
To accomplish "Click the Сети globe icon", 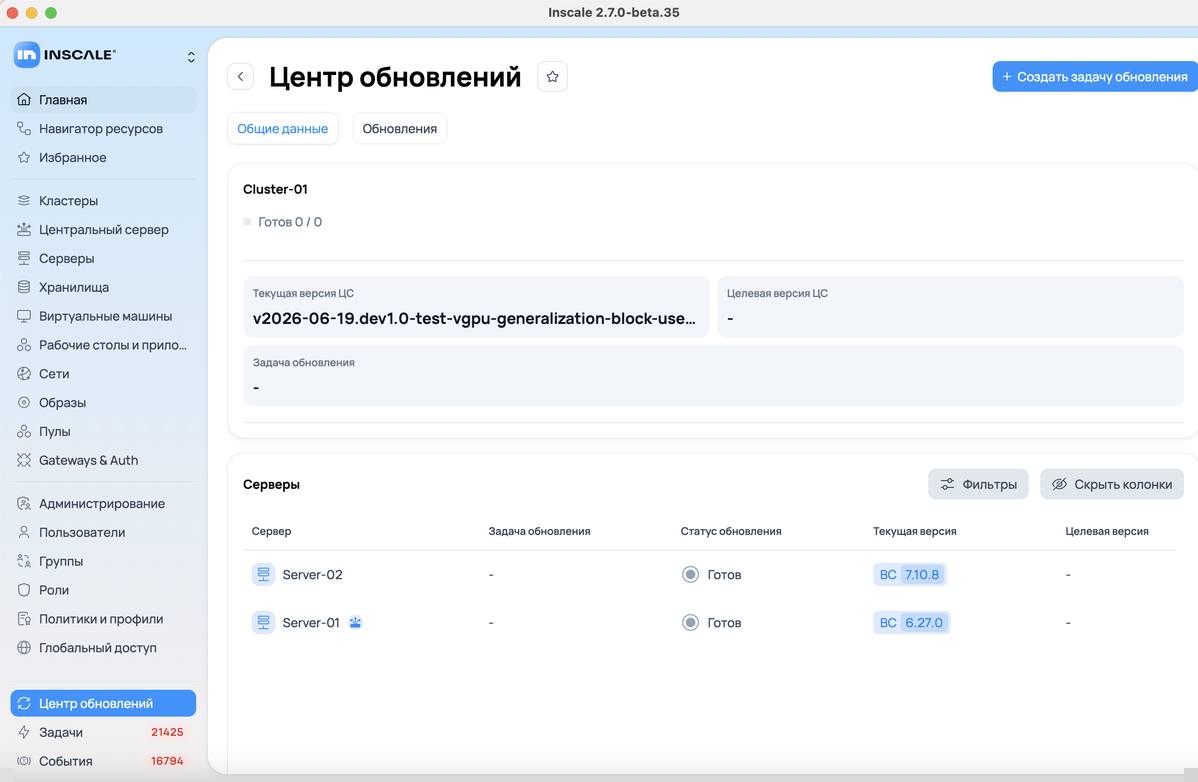I will pyautogui.click(x=24, y=373).
